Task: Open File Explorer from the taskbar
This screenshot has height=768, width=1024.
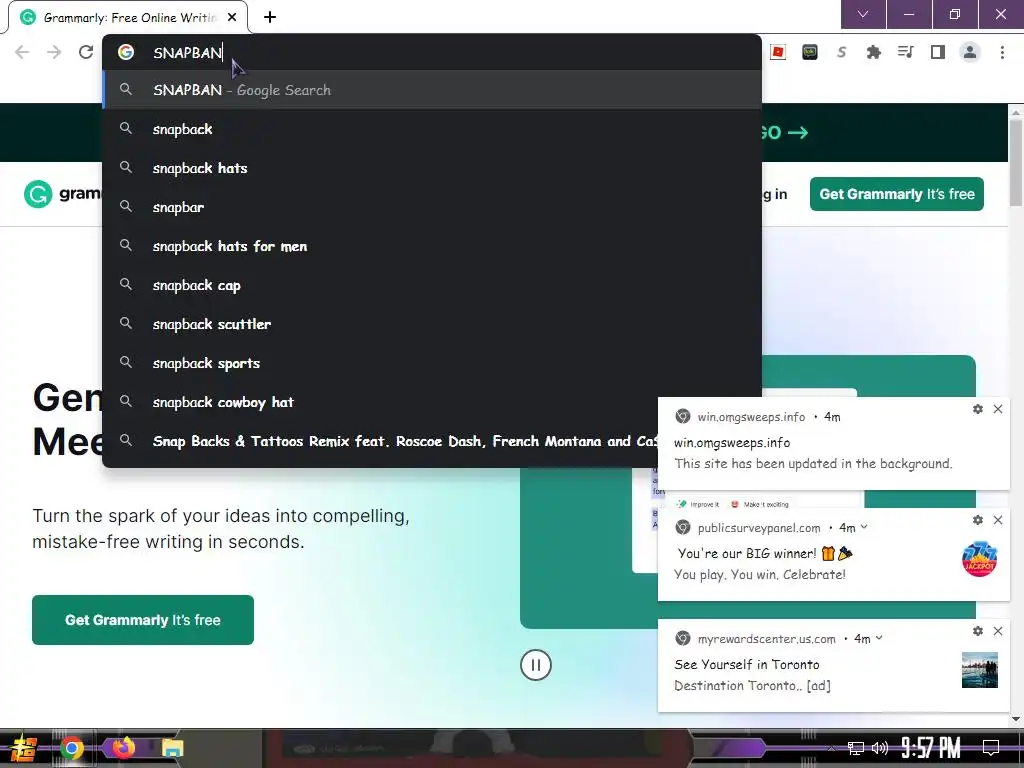Action: [172, 748]
